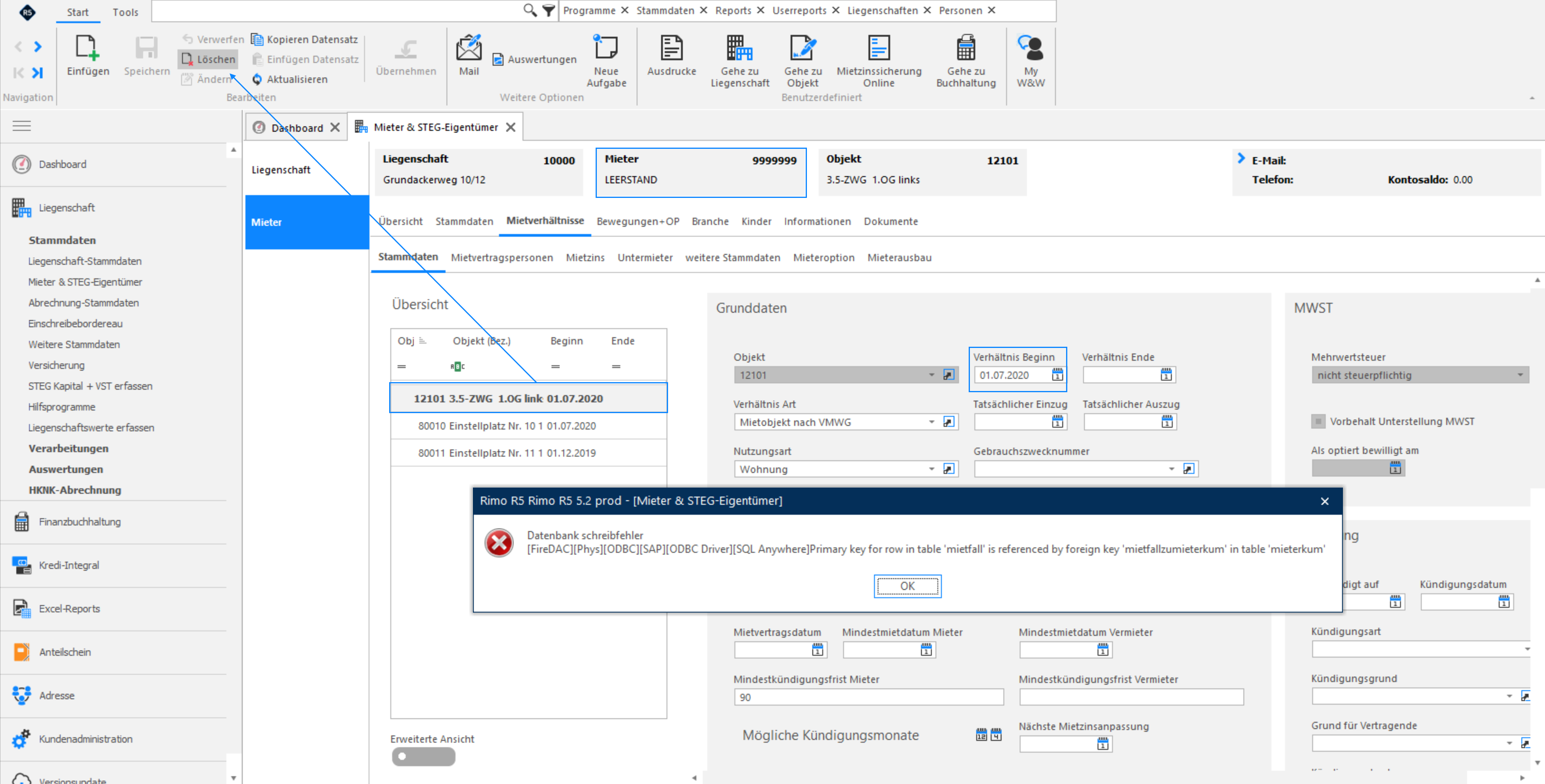Expand the Verhältnis Art dropdown
The image size is (1545, 784).
pos(931,422)
